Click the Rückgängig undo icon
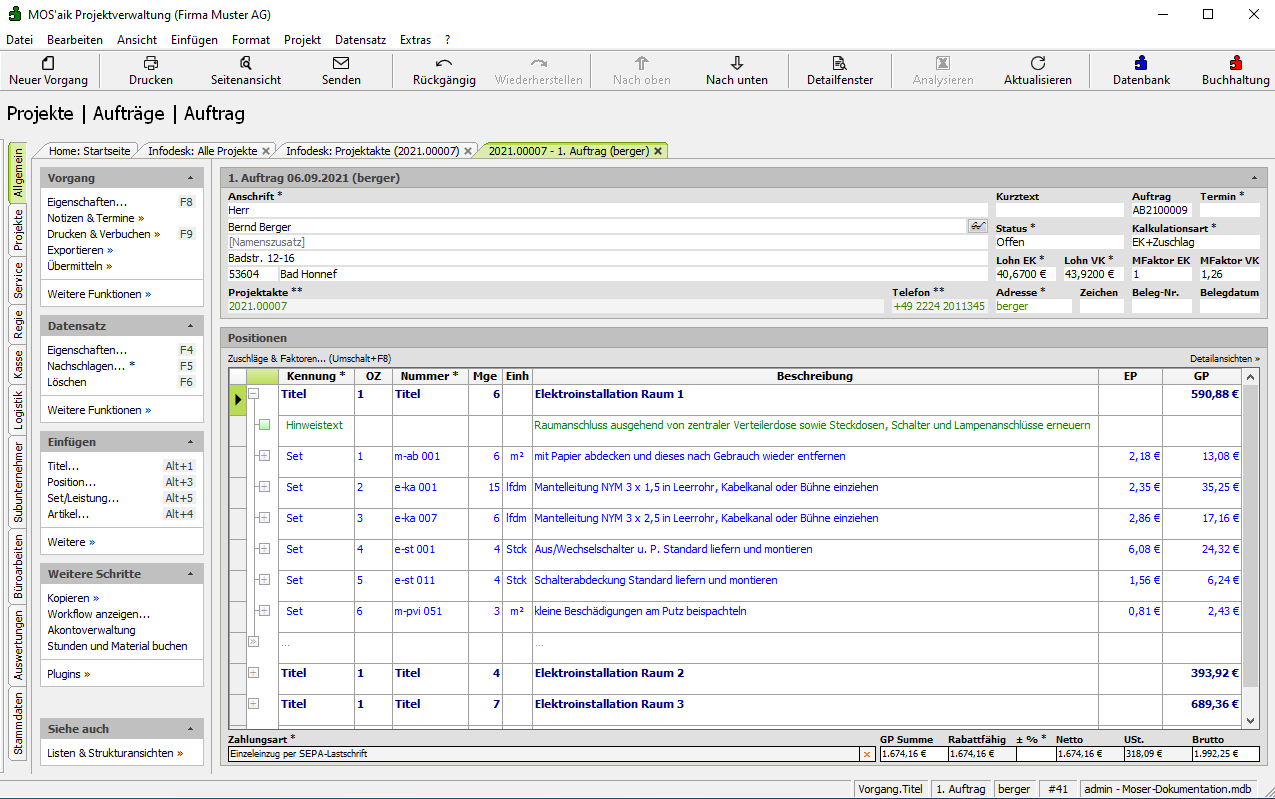Image resolution: width=1275 pixels, height=799 pixels. pos(444,63)
